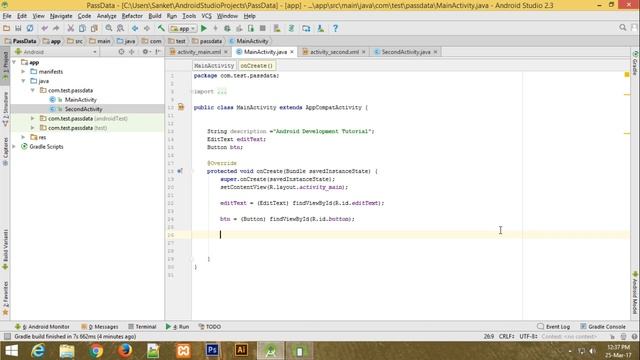Open the Gradle Console panel
The width and height of the screenshot is (640, 360).
[x=603, y=327]
